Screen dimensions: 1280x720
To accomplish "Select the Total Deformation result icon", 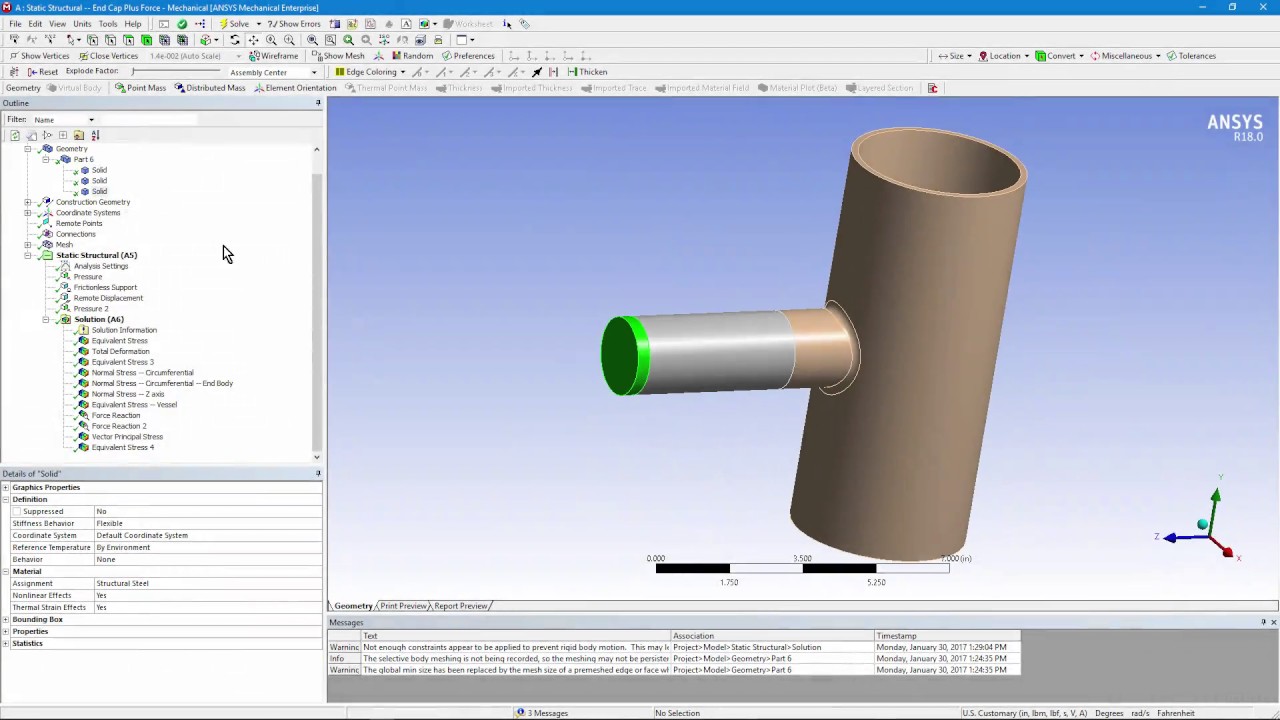I will [83, 352].
